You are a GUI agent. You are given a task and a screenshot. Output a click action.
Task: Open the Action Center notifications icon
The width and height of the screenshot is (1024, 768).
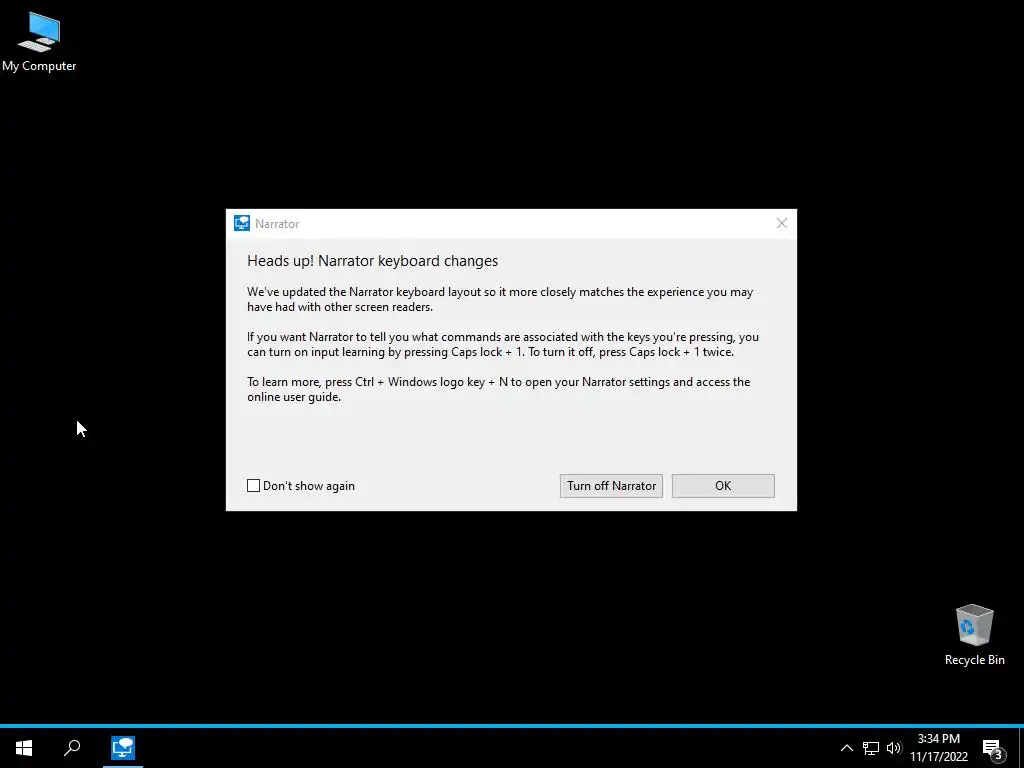pyautogui.click(x=993, y=748)
